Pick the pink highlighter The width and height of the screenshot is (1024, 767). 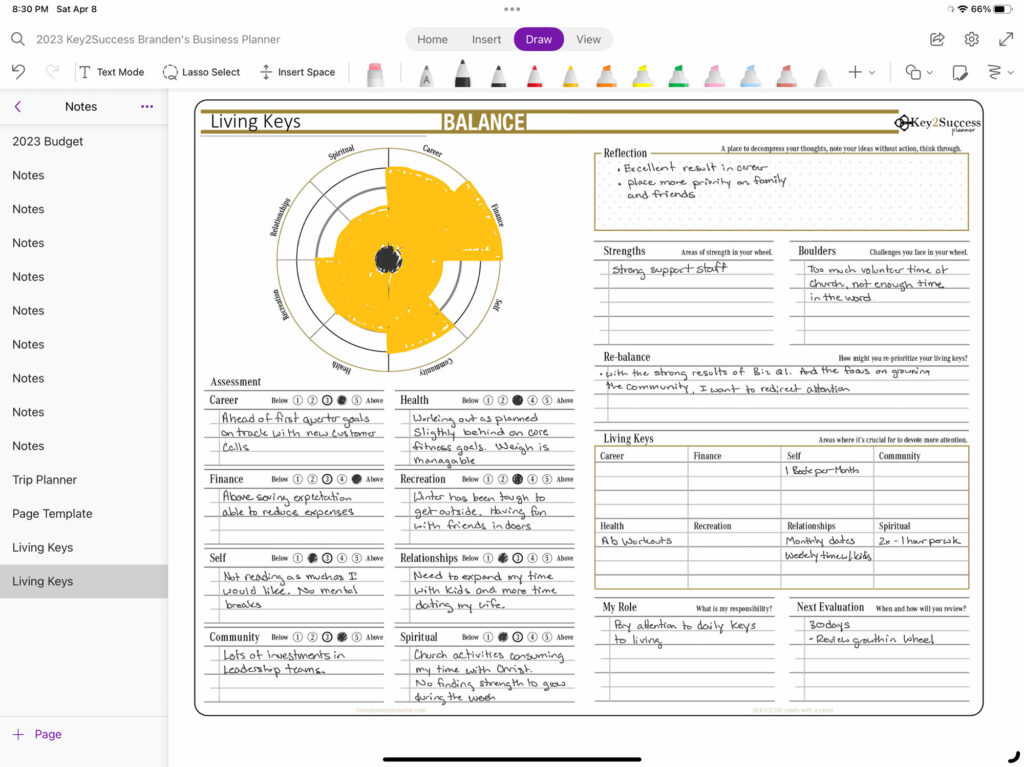[x=714, y=75]
